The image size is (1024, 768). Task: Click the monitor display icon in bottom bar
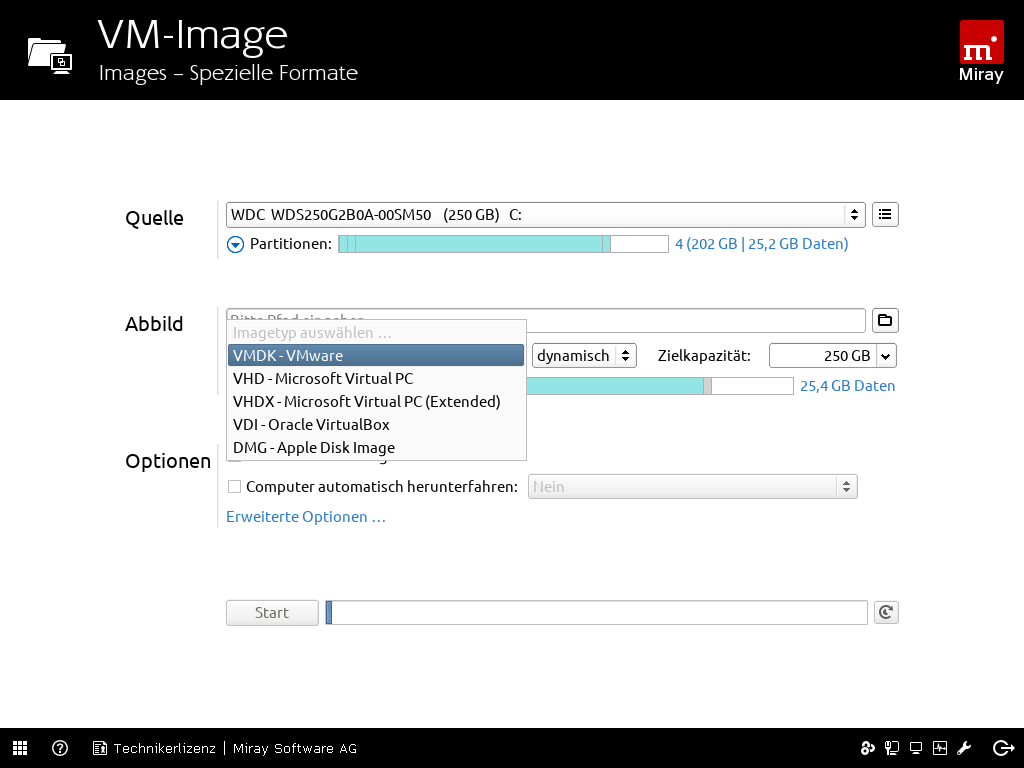click(916, 748)
